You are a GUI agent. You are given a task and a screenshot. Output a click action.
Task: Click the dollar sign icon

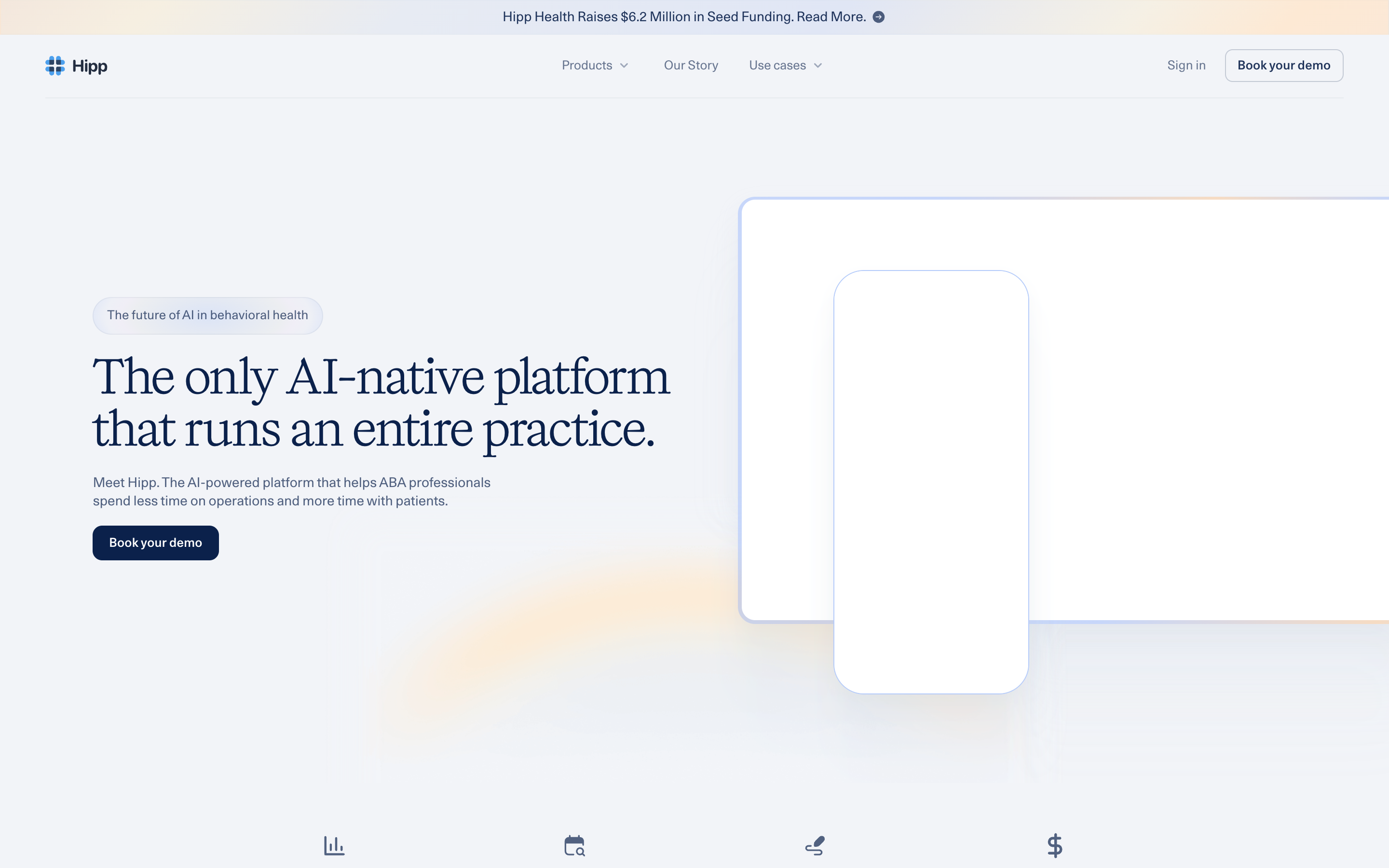[x=1054, y=846]
